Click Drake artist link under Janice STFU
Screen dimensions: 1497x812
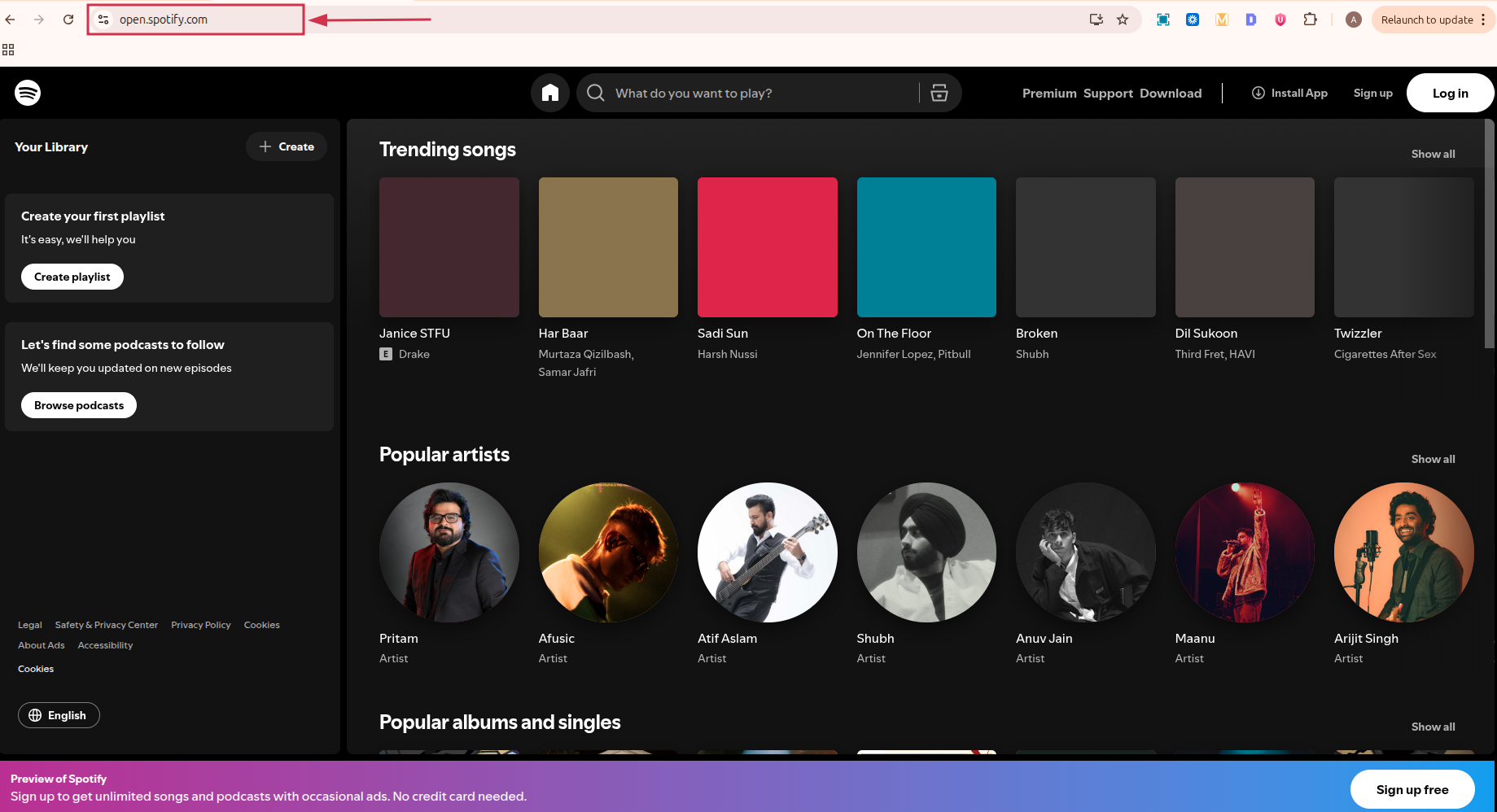414,354
